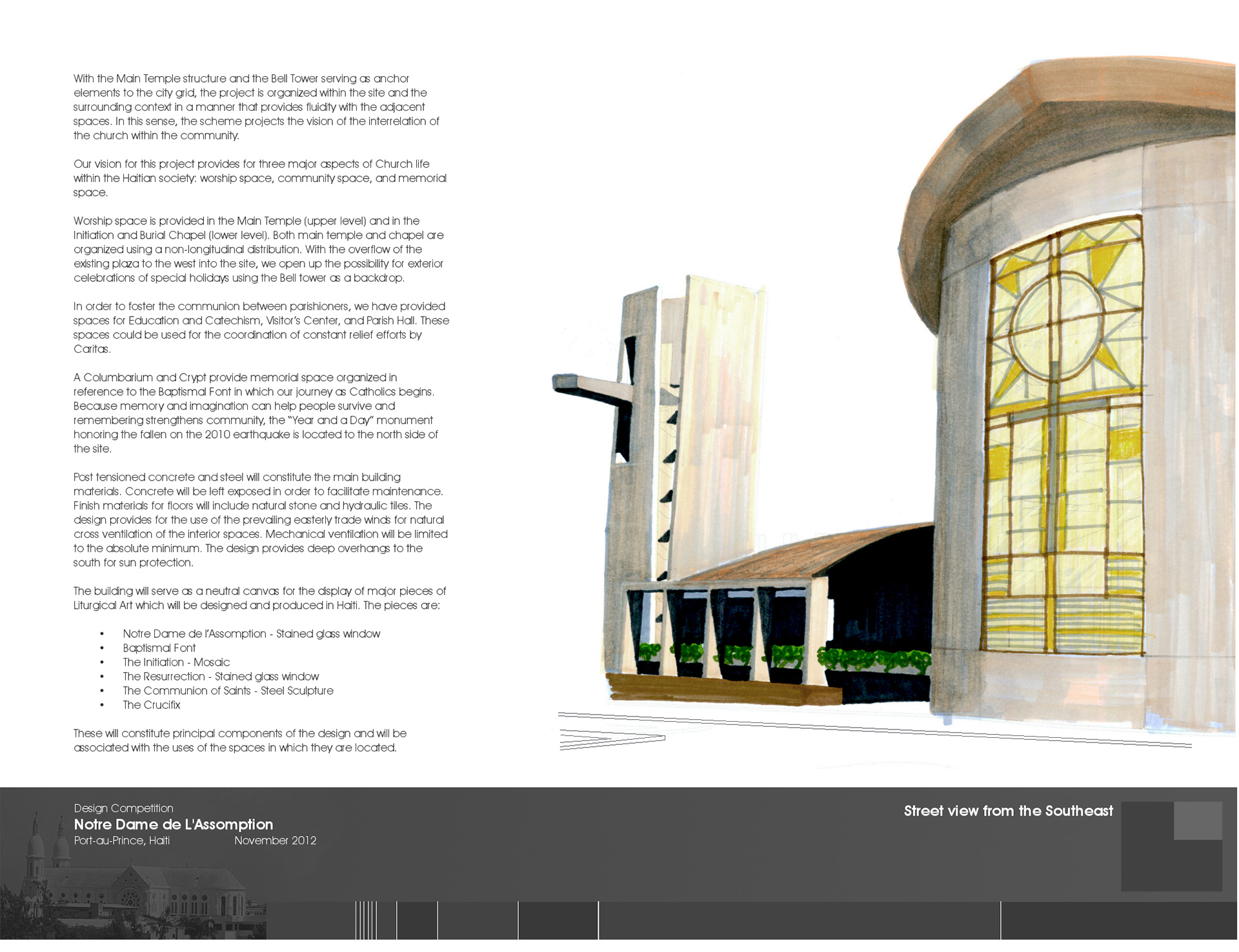This screenshot has width=1239, height=952.
Task: Click the "Street view from the Southeast" caption
Action: tap(1008, 811)
